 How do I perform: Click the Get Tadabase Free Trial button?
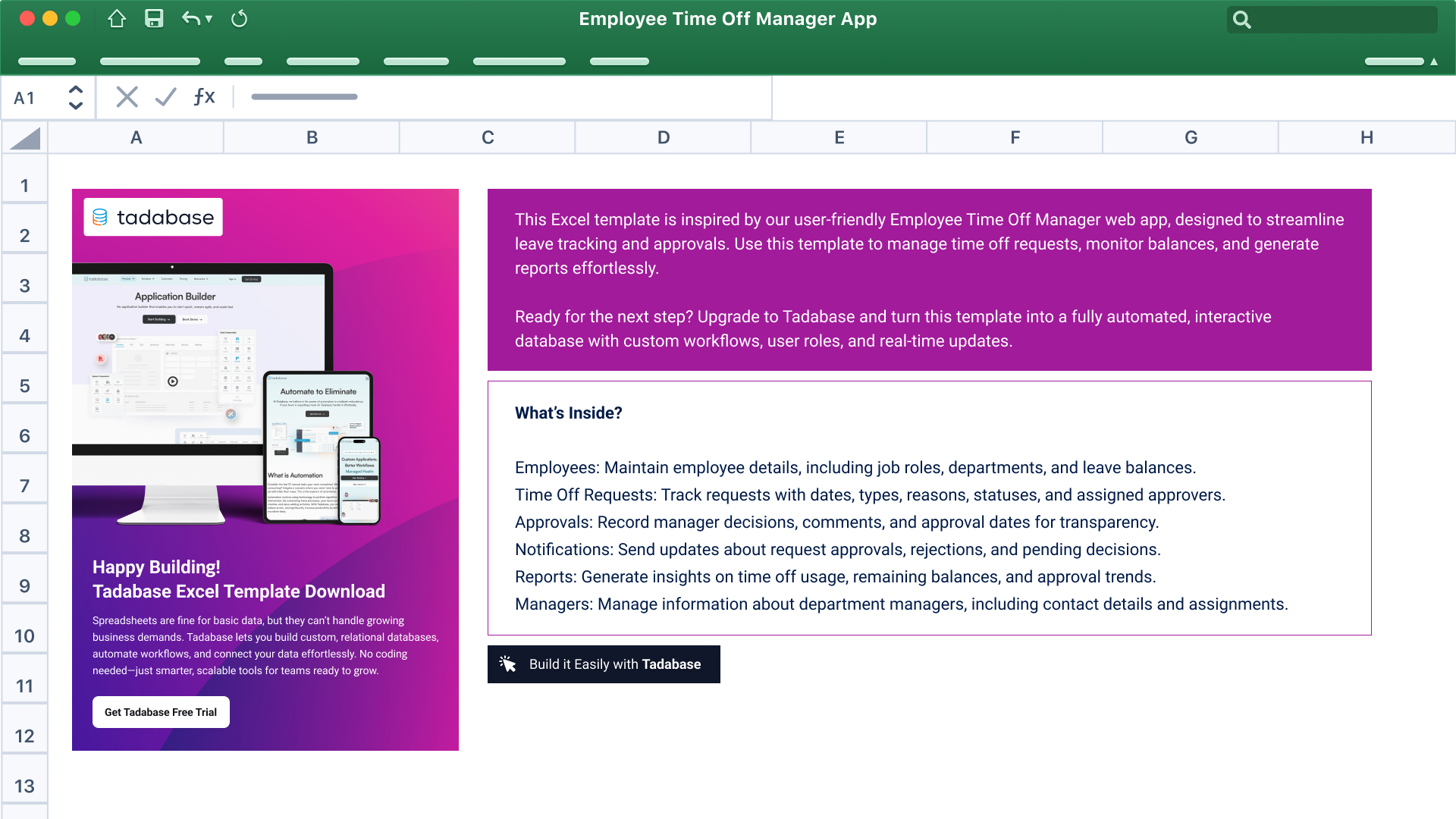161,712
